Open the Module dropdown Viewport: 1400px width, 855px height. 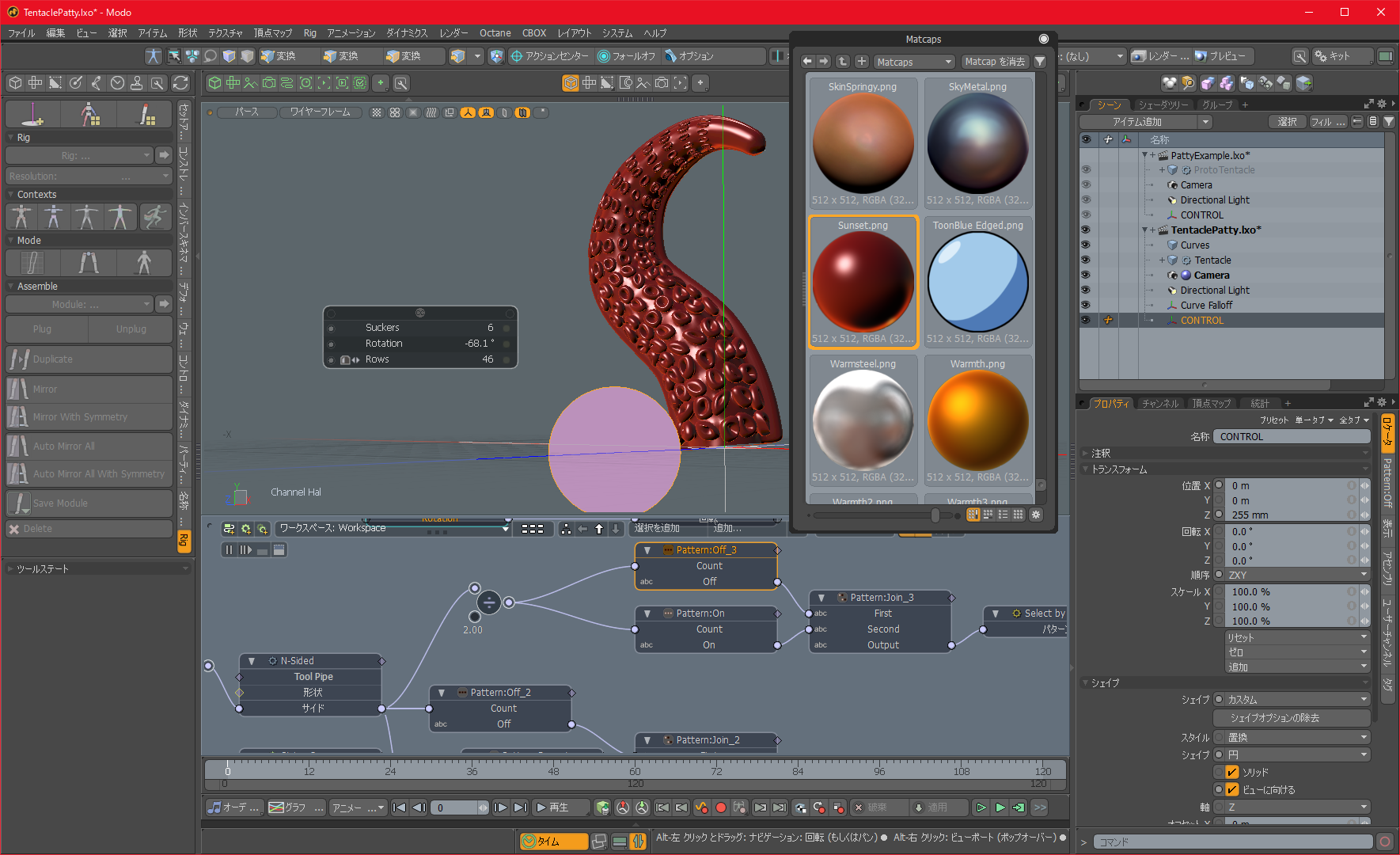point(79,305)
